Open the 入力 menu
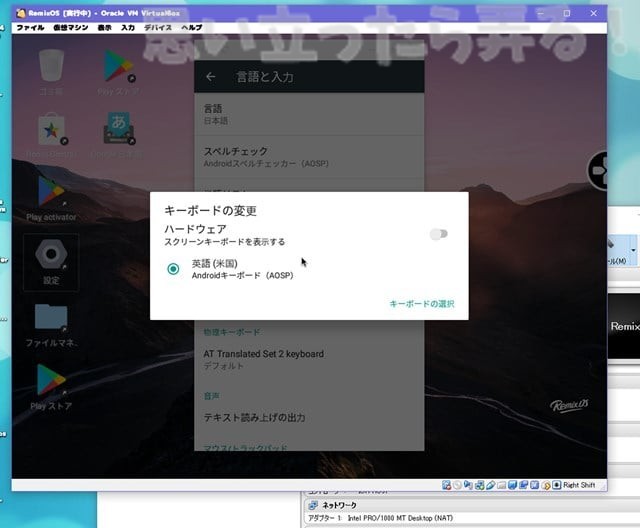Image resolution: width=640 pixels, height=528 pixels. (x=128, y=27)
